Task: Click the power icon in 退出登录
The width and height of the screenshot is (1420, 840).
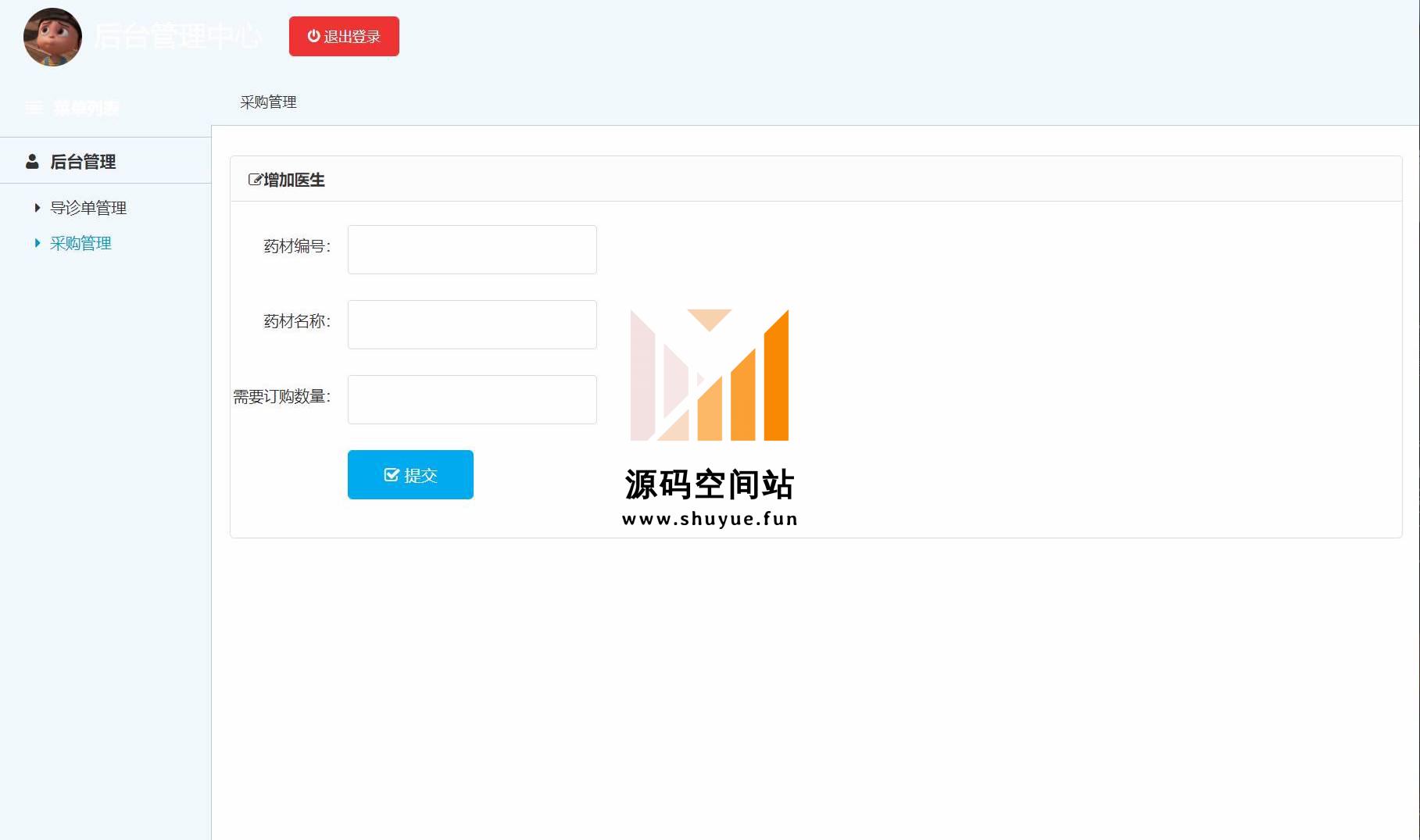Action: [313, 36]
